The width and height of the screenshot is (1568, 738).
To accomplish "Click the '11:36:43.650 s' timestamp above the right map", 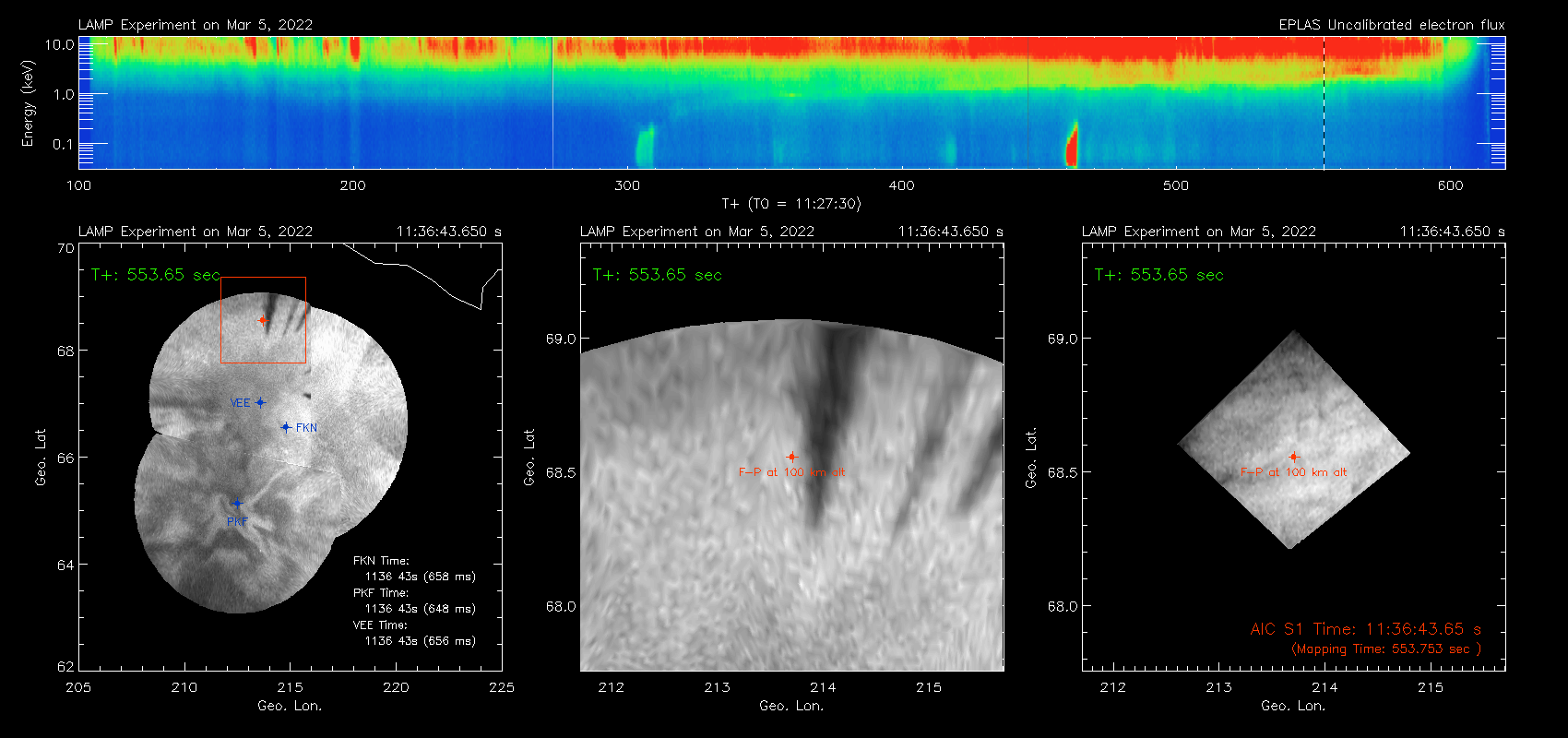I will click(x=1453, y=232).
